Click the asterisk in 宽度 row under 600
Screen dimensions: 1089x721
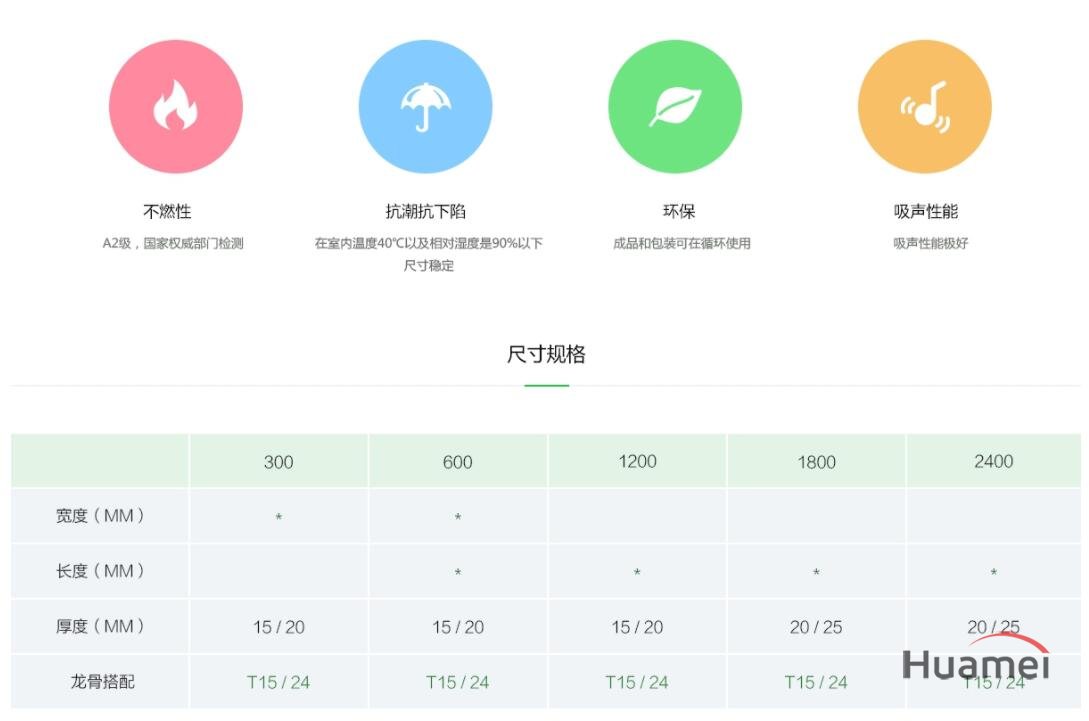click(458, 517)
